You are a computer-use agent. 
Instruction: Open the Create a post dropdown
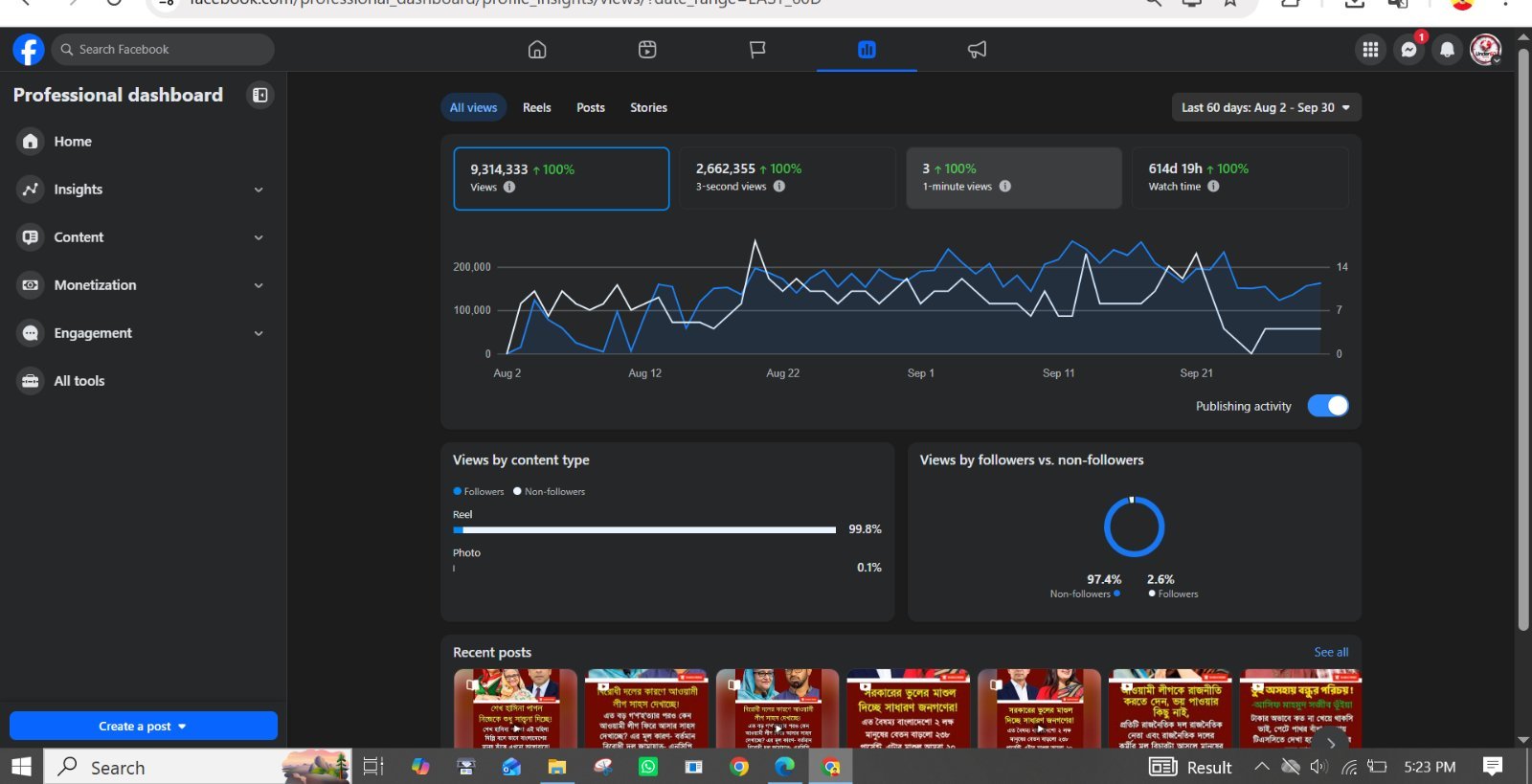click(144, 726)
